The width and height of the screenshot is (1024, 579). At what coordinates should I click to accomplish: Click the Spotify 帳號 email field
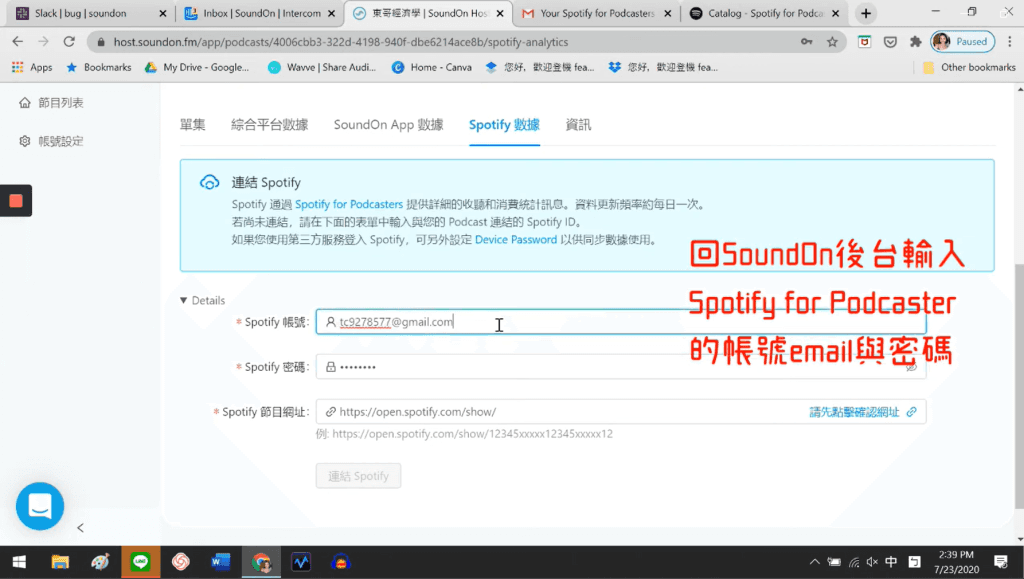point(620,322)
